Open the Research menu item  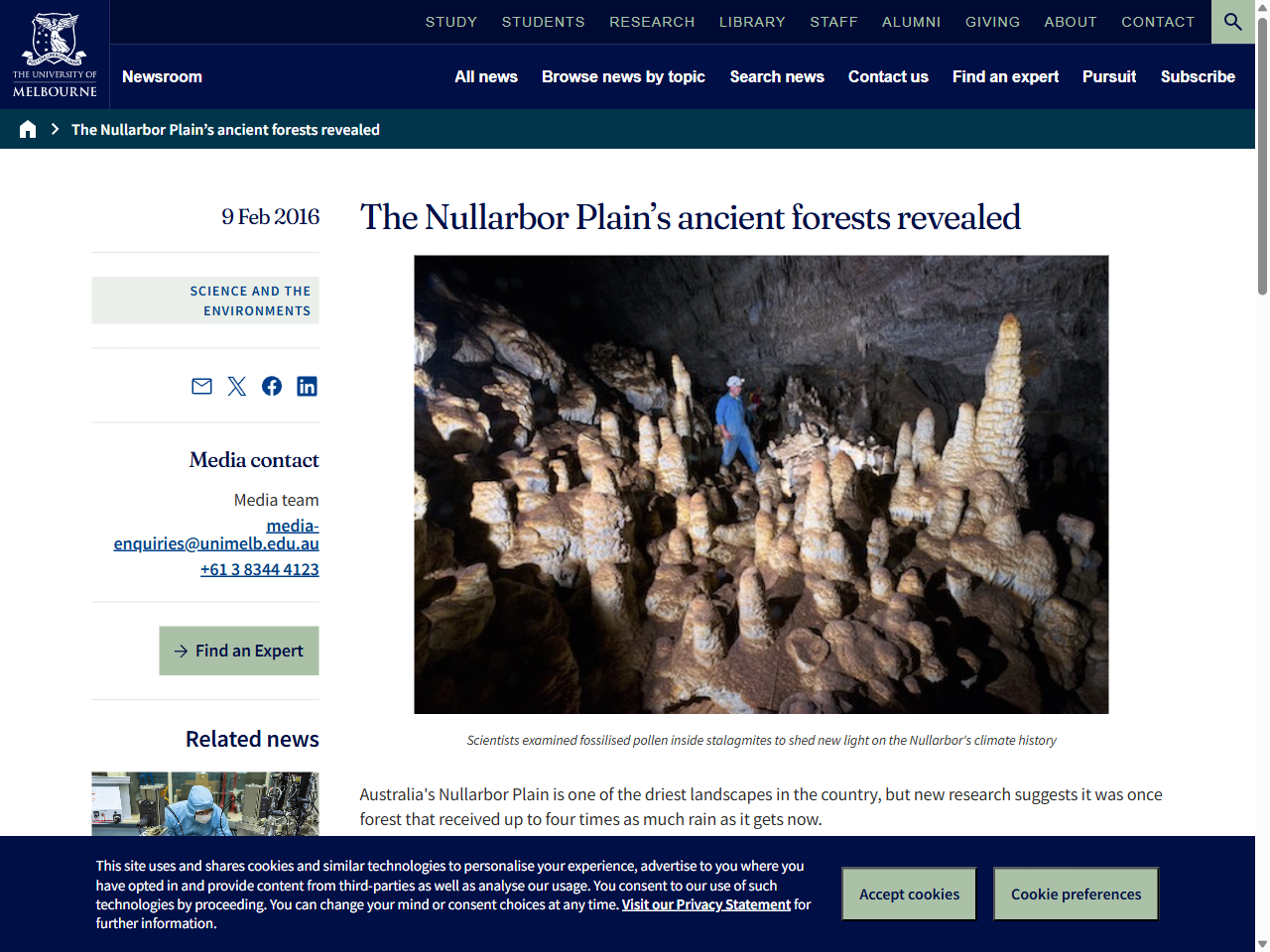point(652,21)
